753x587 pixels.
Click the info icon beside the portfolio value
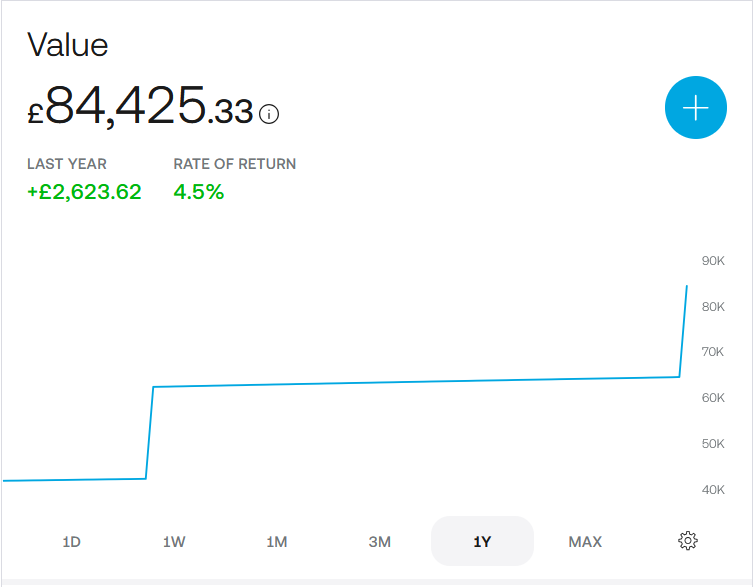point(269,114)
